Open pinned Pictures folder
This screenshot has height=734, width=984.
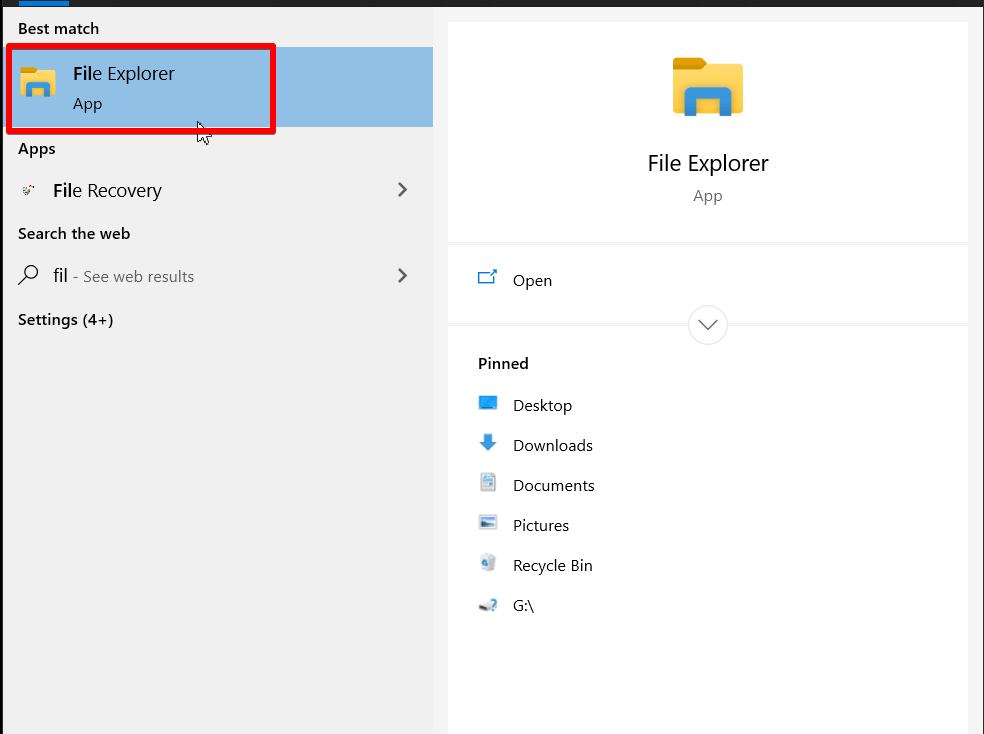(541, 526)
